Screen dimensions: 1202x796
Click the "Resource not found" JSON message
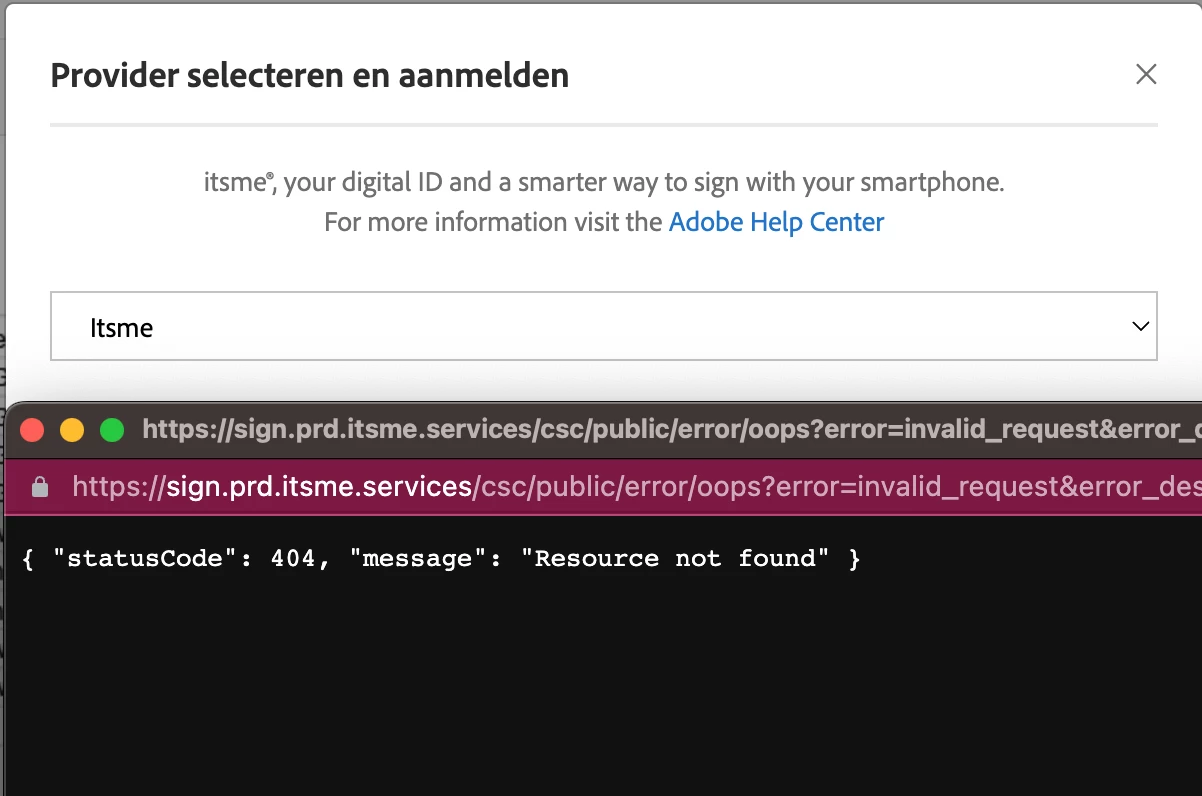(x=440, y=558)
